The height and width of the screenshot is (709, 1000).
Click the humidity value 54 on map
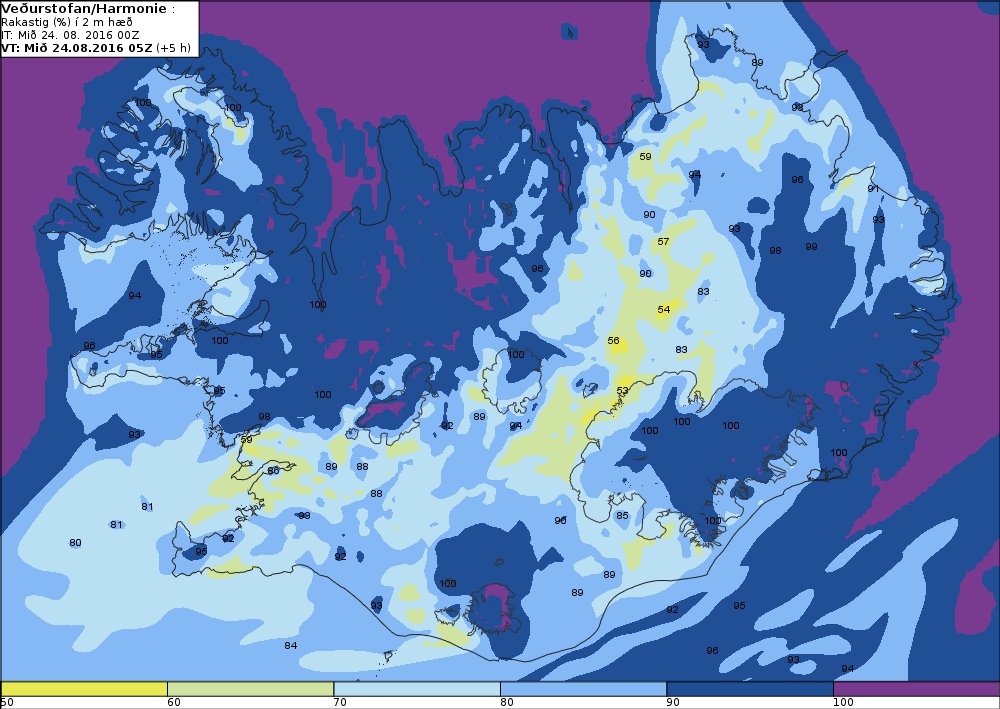coord(664,309)
